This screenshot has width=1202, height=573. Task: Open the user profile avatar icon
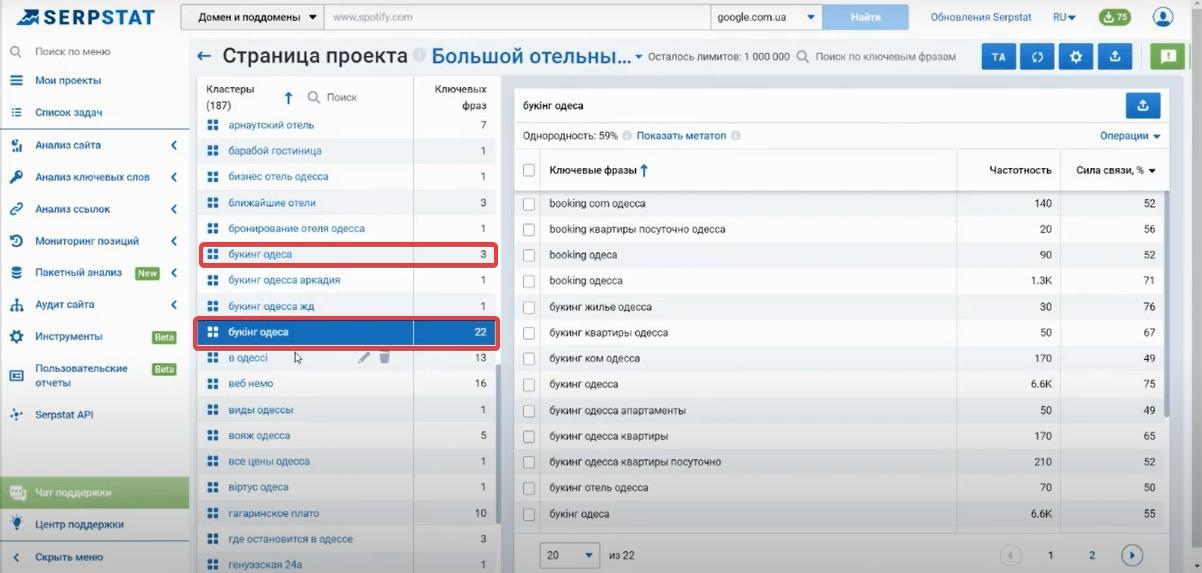(1163, 17)
